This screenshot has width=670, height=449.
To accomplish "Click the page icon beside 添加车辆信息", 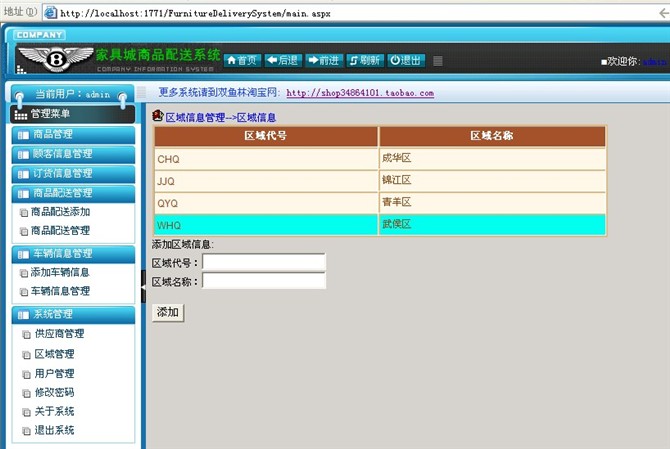I will pos(24,273).
